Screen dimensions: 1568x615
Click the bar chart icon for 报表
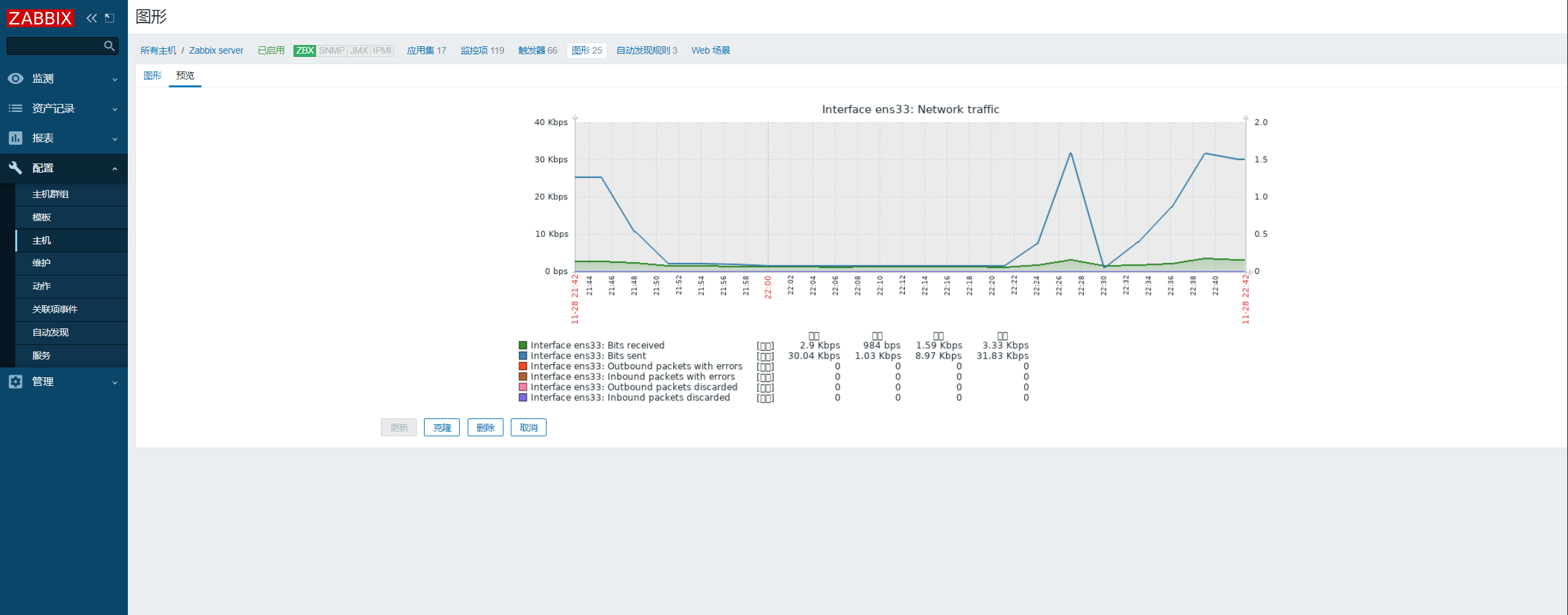click(x=15, y=138)
